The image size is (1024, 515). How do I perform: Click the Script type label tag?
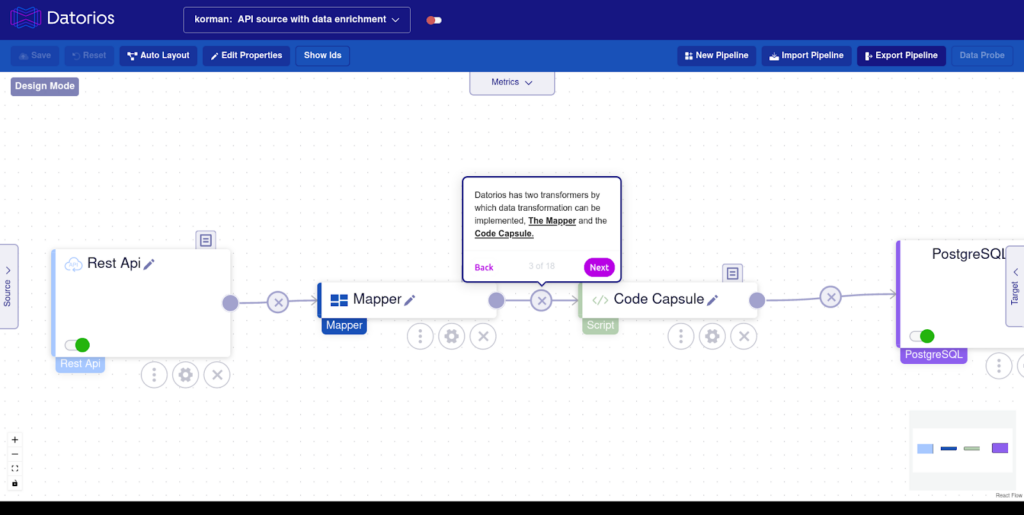600,326
